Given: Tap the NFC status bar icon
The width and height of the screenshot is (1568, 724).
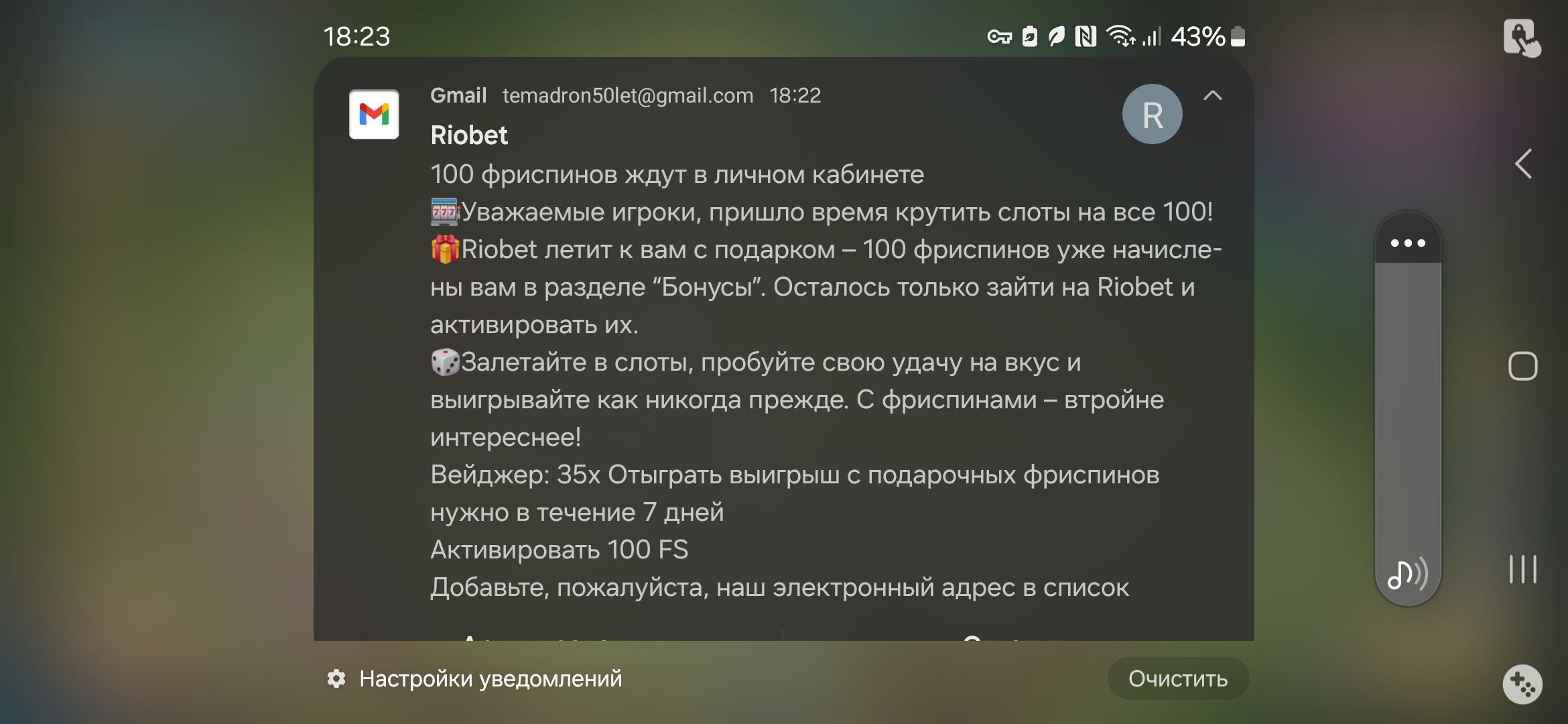Looking at the screenshot, I should point(1086,37).
